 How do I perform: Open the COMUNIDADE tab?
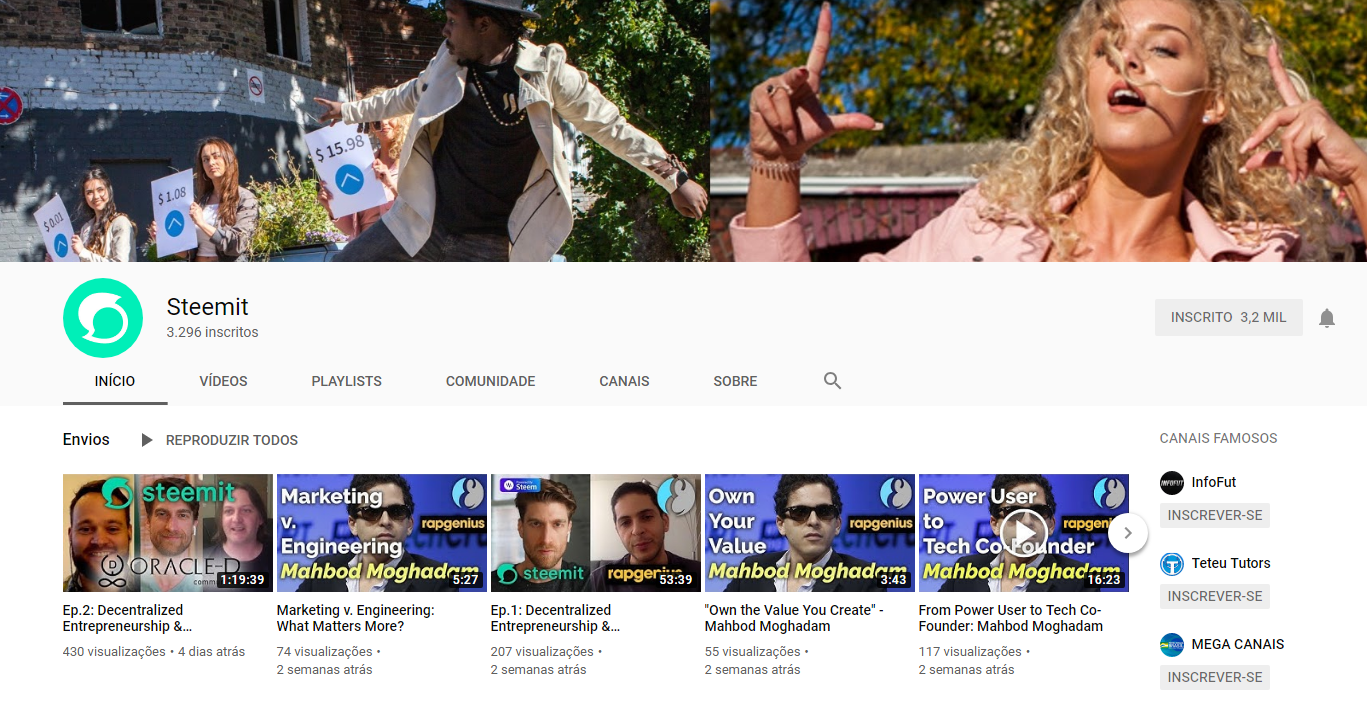tap(490, 381)
